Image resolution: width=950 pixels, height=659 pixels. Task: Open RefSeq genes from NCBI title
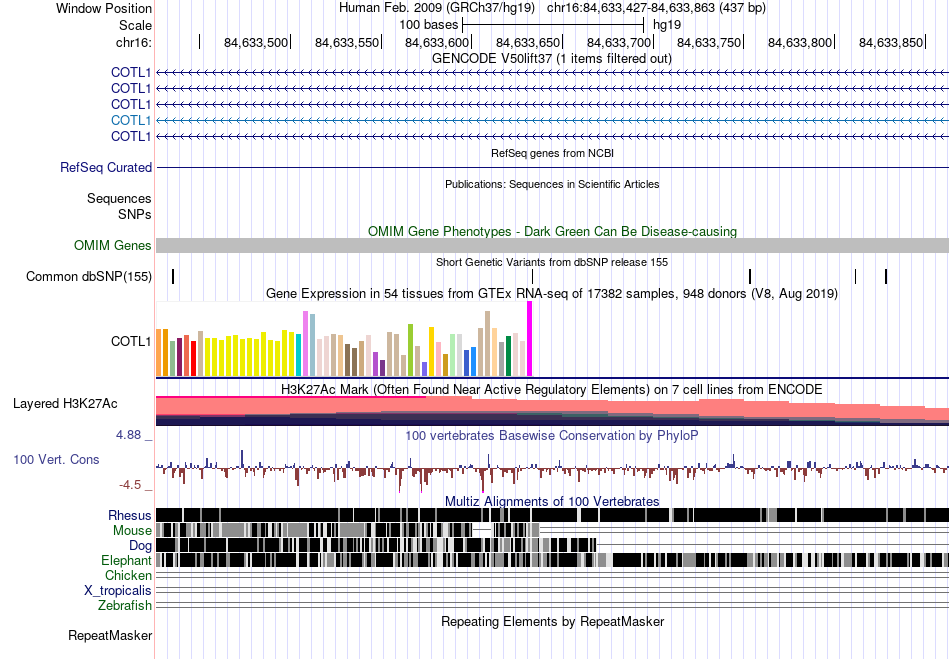tap(552, 153)
